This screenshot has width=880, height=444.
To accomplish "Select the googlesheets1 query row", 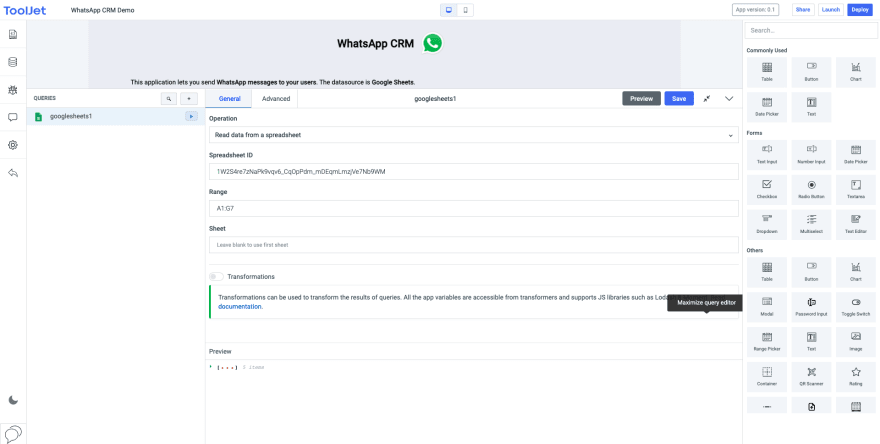I will click(x=116, y=116).
